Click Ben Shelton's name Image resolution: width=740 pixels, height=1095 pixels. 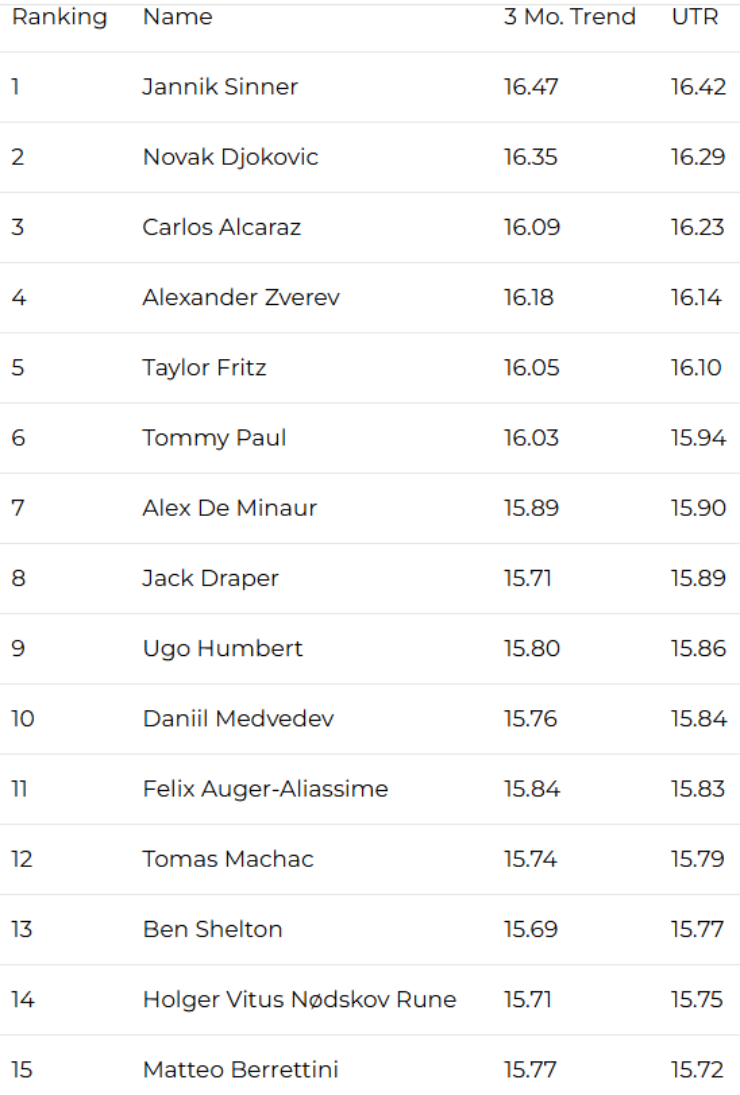(212, 929)
